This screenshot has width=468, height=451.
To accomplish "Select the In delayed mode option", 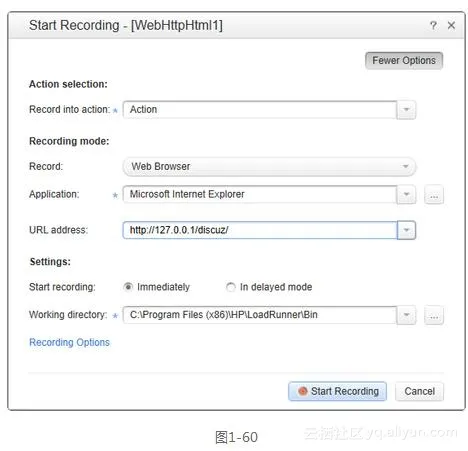I will pos(231,287).
